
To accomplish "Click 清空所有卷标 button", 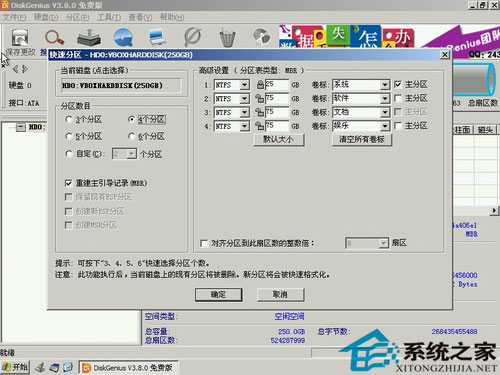I will pos(362,139).
